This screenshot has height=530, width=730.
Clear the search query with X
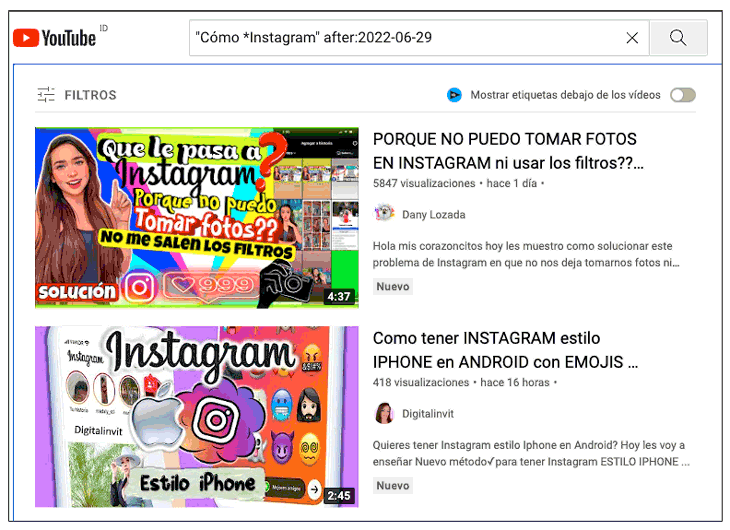click(x=632, y=38)
